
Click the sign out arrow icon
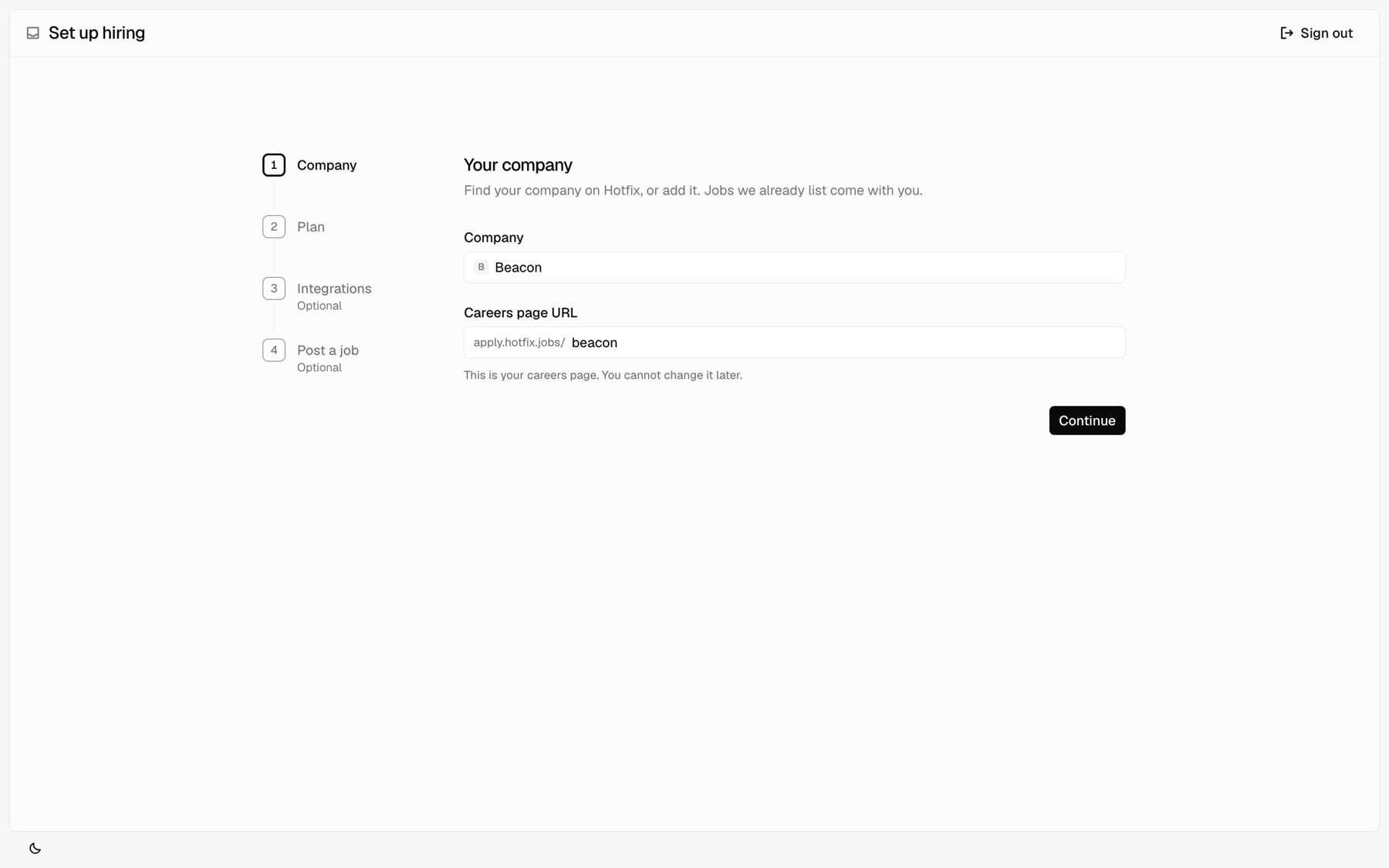[x=1286, y=33]
